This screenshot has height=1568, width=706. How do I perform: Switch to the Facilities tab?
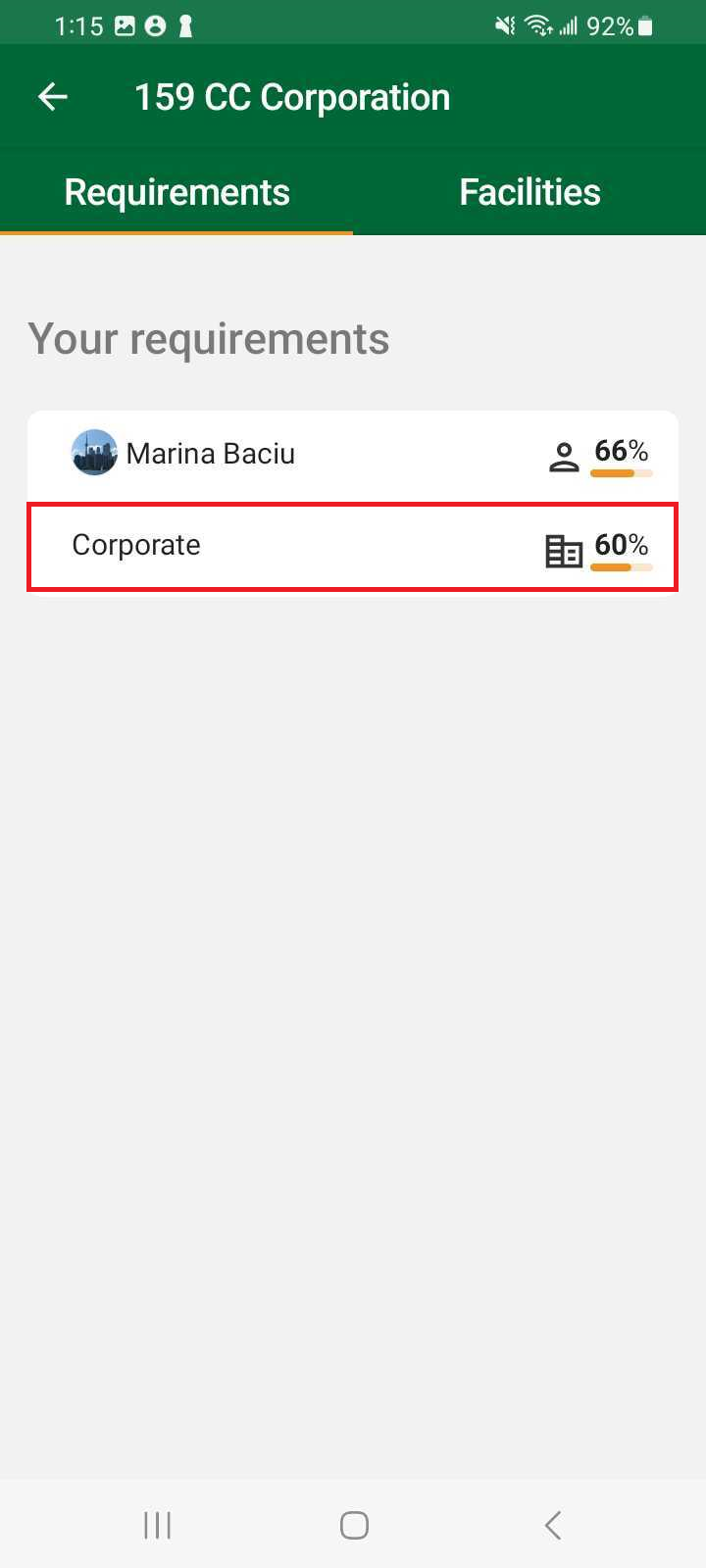tap(529, 192)
